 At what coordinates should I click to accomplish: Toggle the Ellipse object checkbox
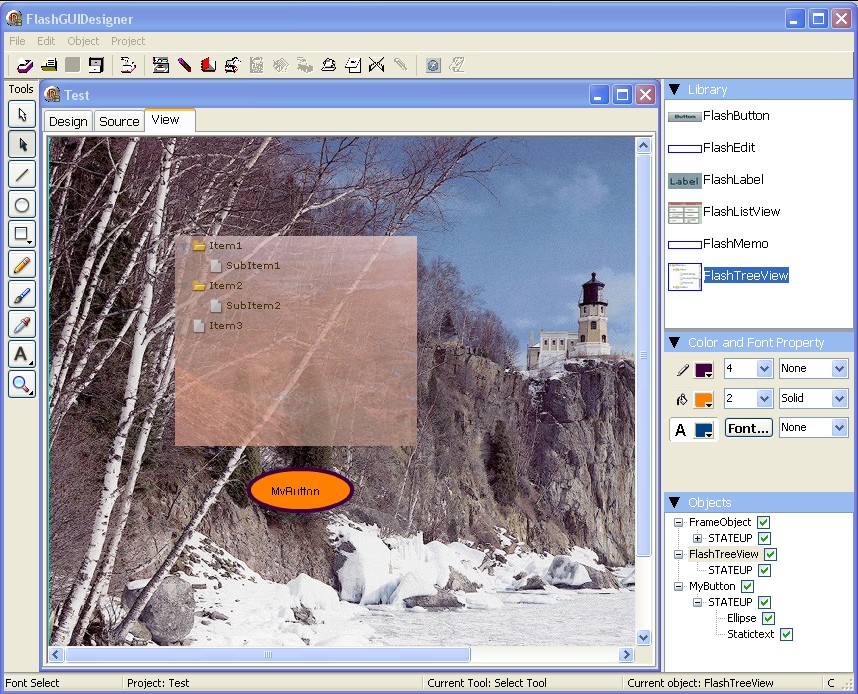coord(769,619)
